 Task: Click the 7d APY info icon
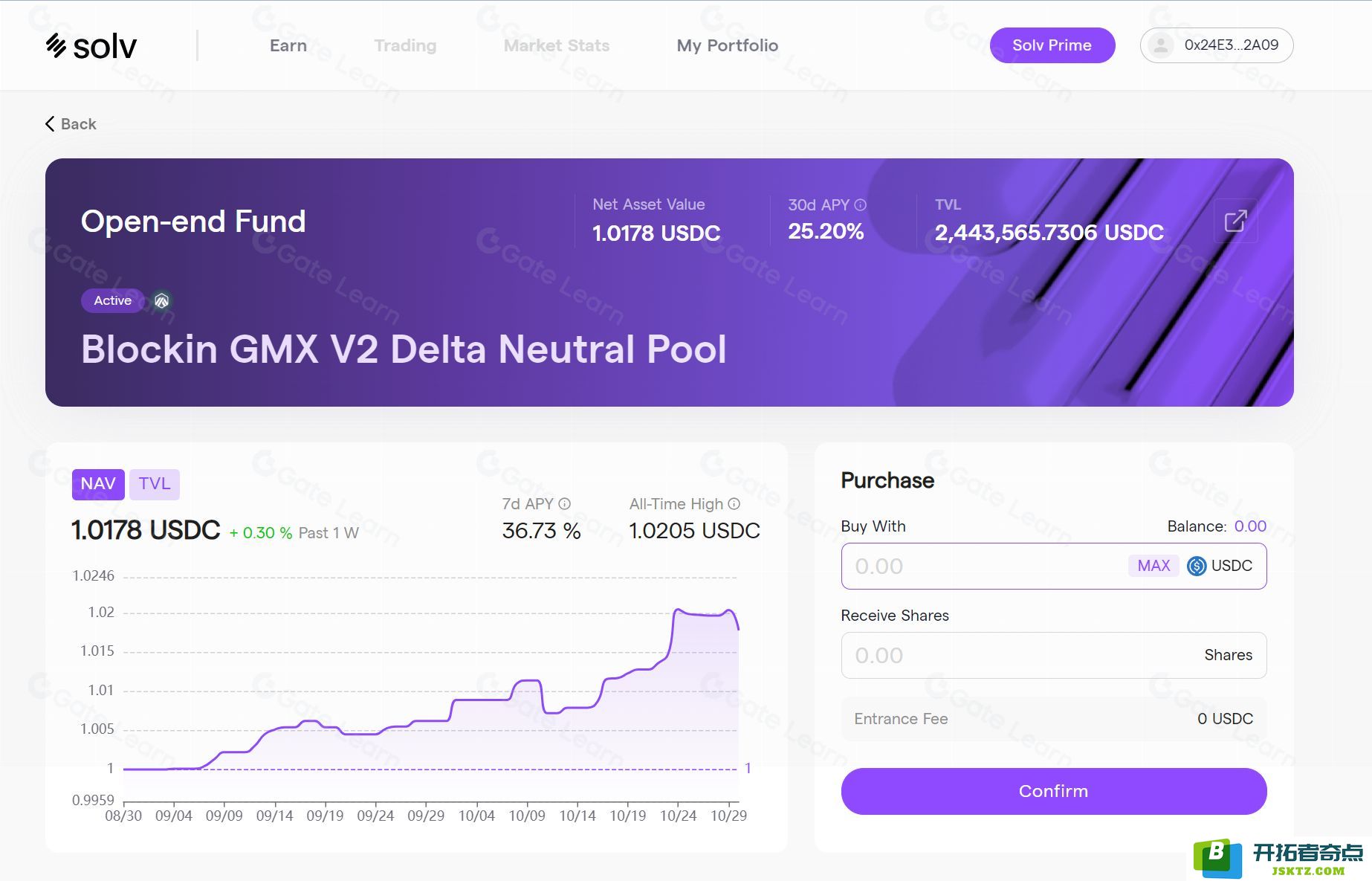tap(565, 504)
